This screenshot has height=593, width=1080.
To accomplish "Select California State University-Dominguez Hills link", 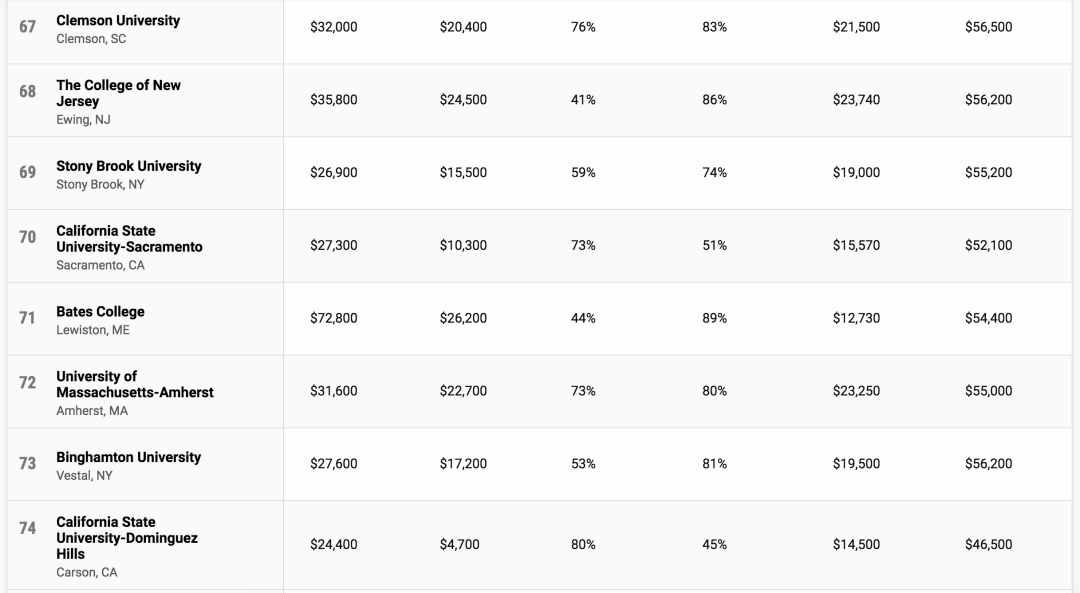I will (127, 538).
